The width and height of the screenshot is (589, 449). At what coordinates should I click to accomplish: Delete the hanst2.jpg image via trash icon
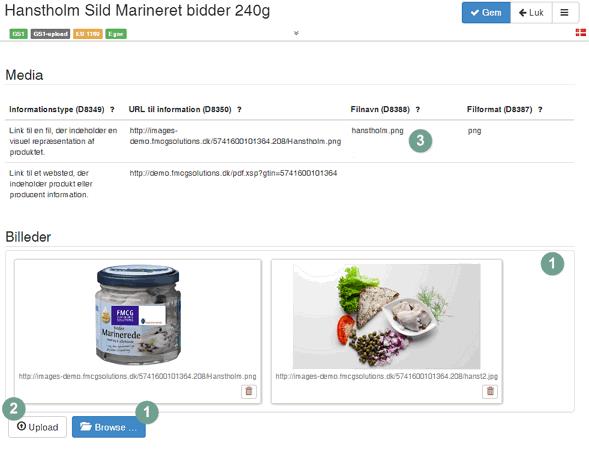[490, 392]
